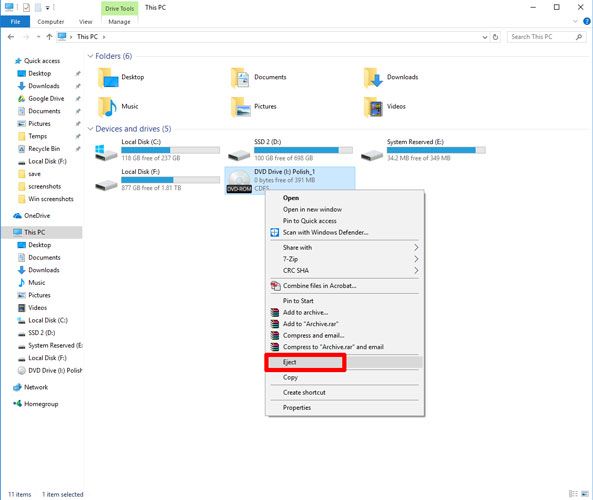This screenshot has height=500, width=593.
Task: Collapse the Devices and drives section
Action: (x=90, y=129)
